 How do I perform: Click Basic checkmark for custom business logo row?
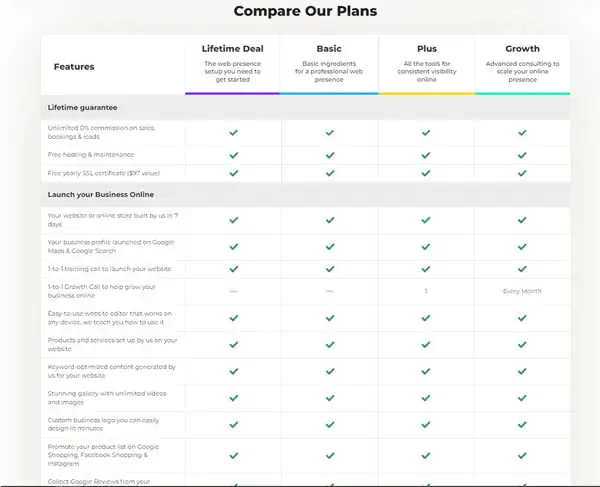pyautogui.click(x=329, y=424)
